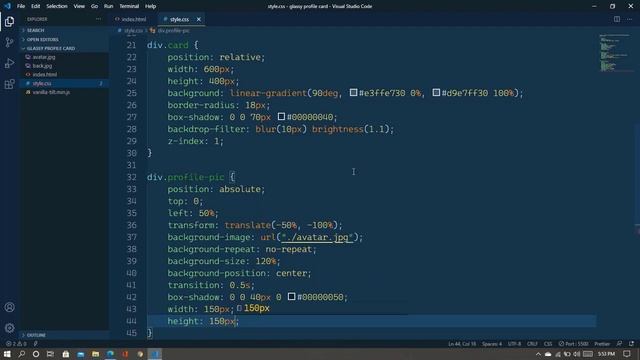This screenshot has width=640, height=360.
Task: Click the Cortana circle on taskbar
Action: coord(36,354)
